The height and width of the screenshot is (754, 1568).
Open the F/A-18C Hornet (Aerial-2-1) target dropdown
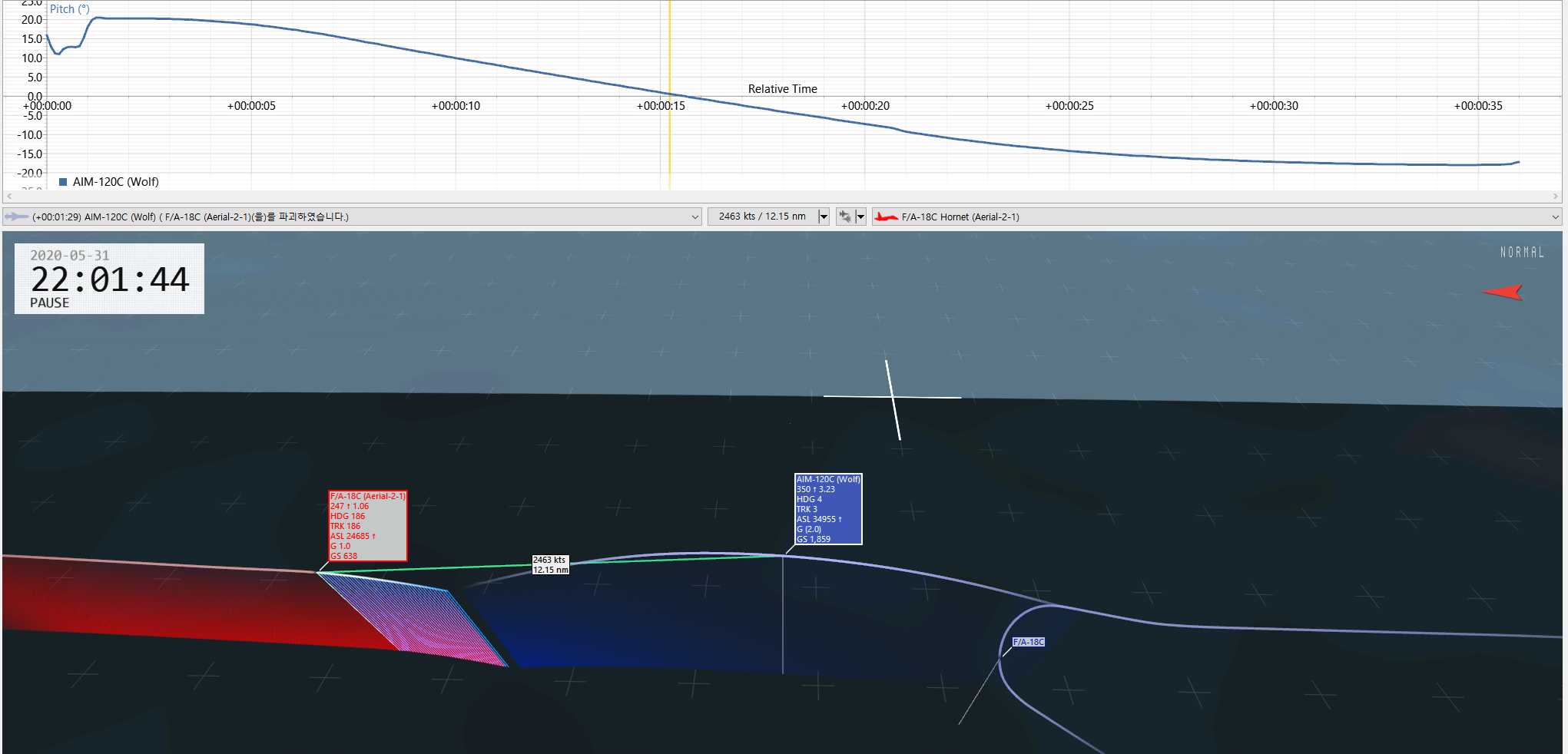[1216, 217]
